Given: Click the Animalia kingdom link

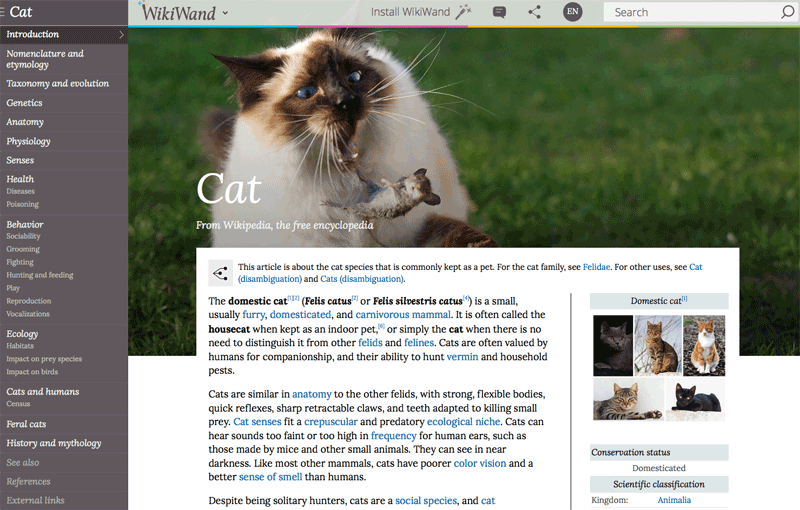Looking at the screenshot, I should coord(674,500).
